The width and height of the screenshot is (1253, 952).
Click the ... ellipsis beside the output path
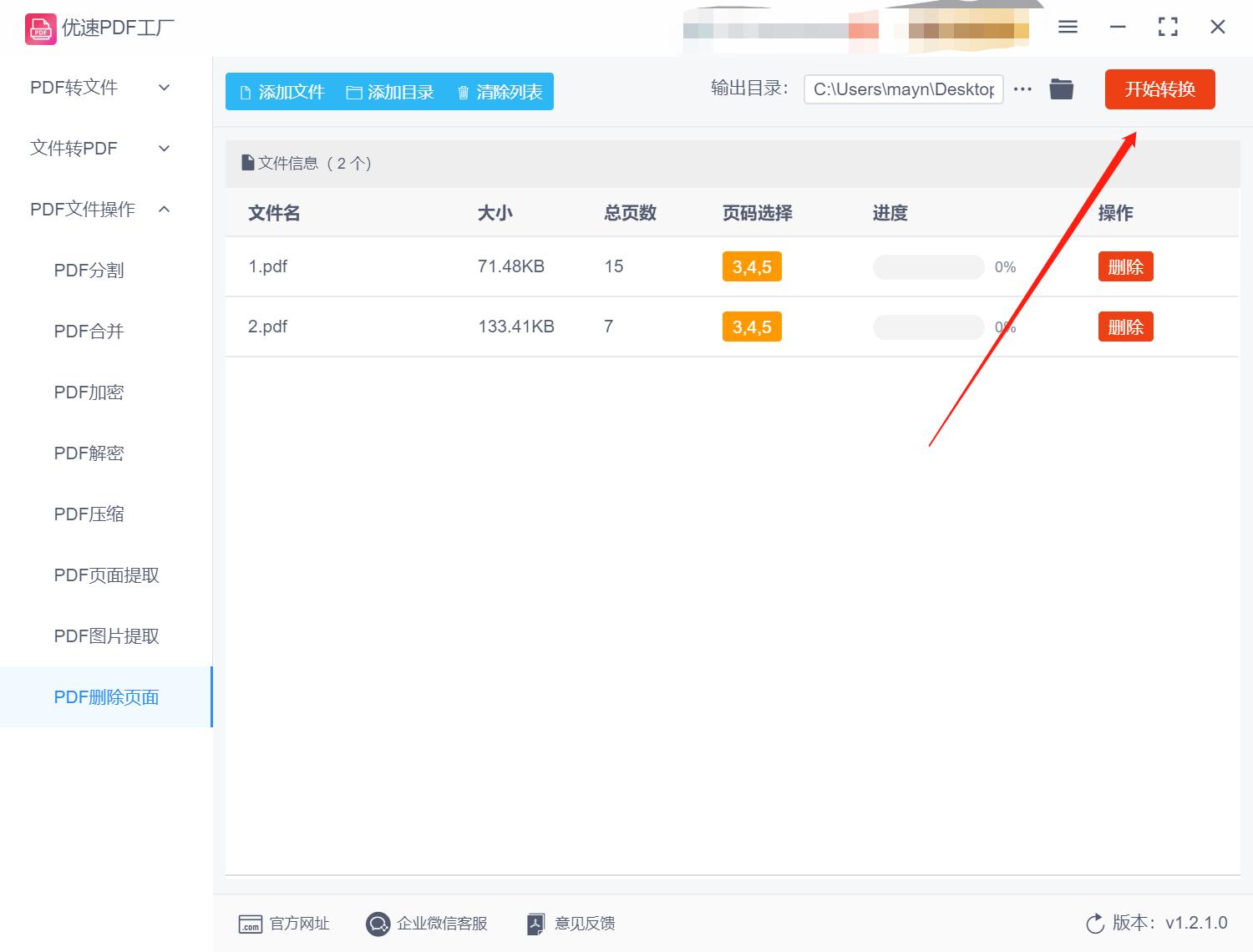[1022, 88]
